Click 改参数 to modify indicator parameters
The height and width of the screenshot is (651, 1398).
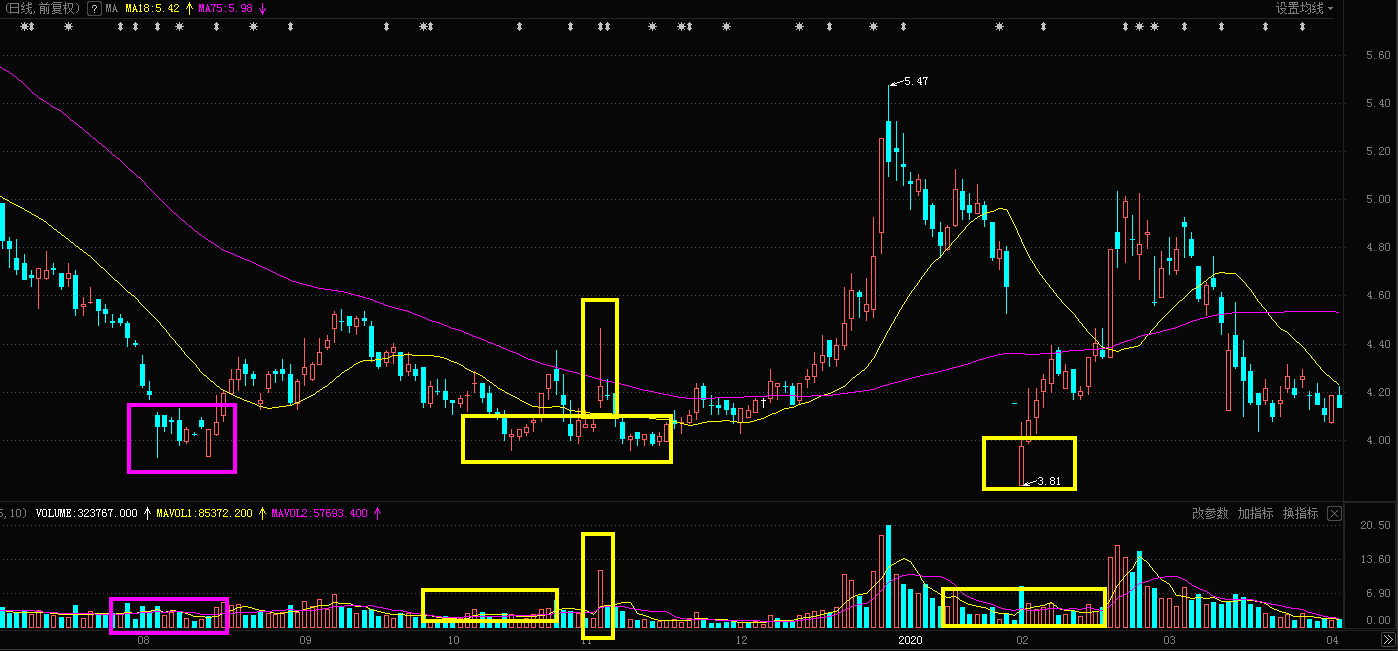(1209, 513)
